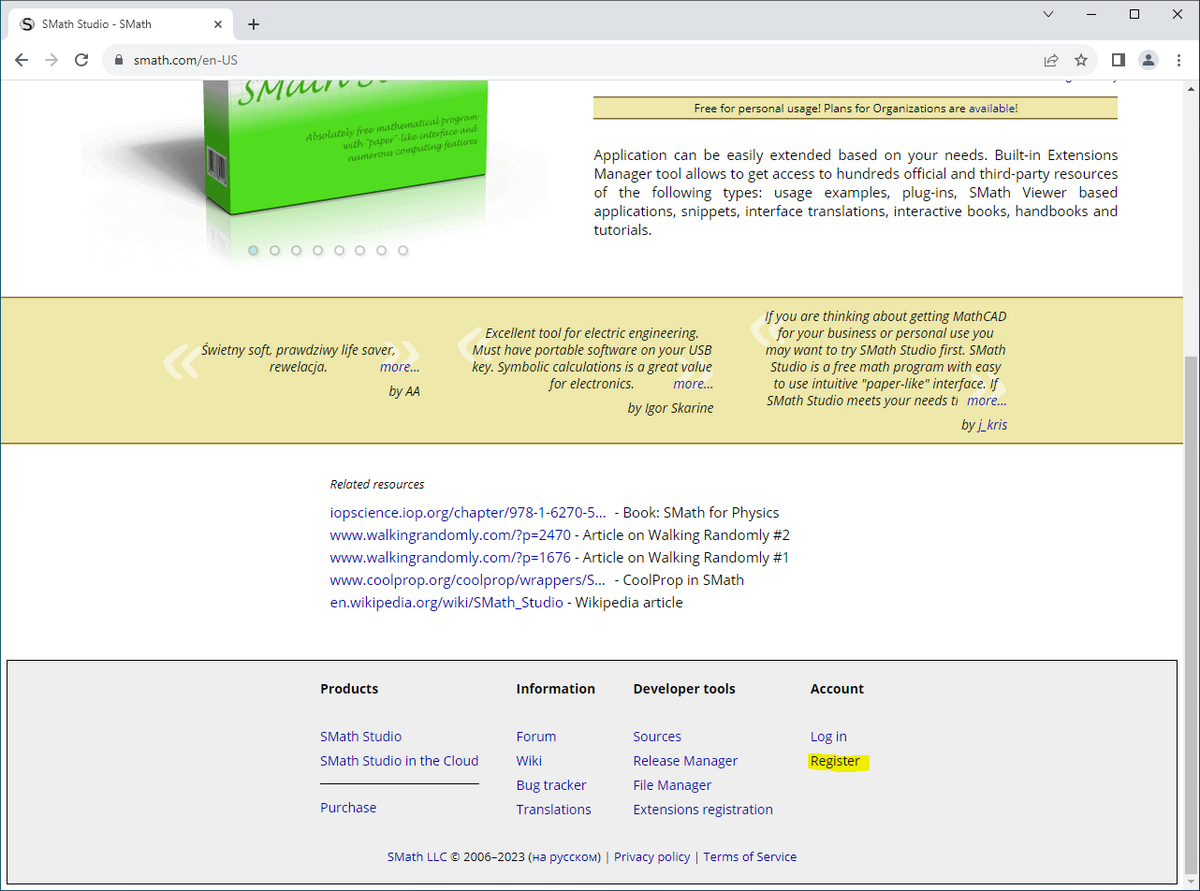Open a new browser tab
This screenshot has width=1200, height=891.
[253, 23]
